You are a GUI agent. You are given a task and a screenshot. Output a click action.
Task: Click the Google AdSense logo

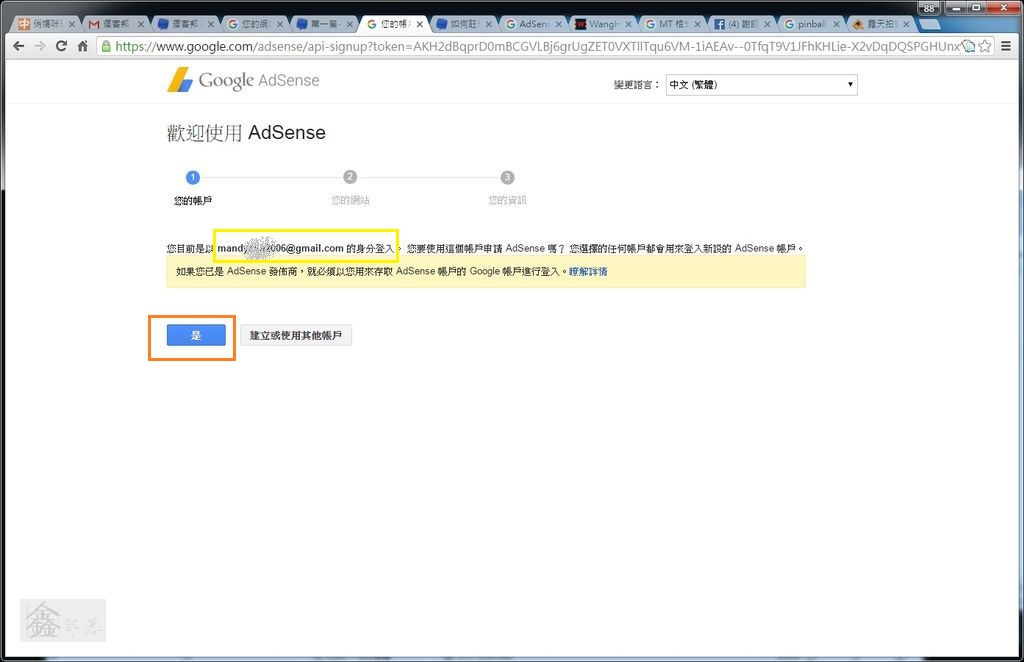pyautogui.click(x=244, y=80)
